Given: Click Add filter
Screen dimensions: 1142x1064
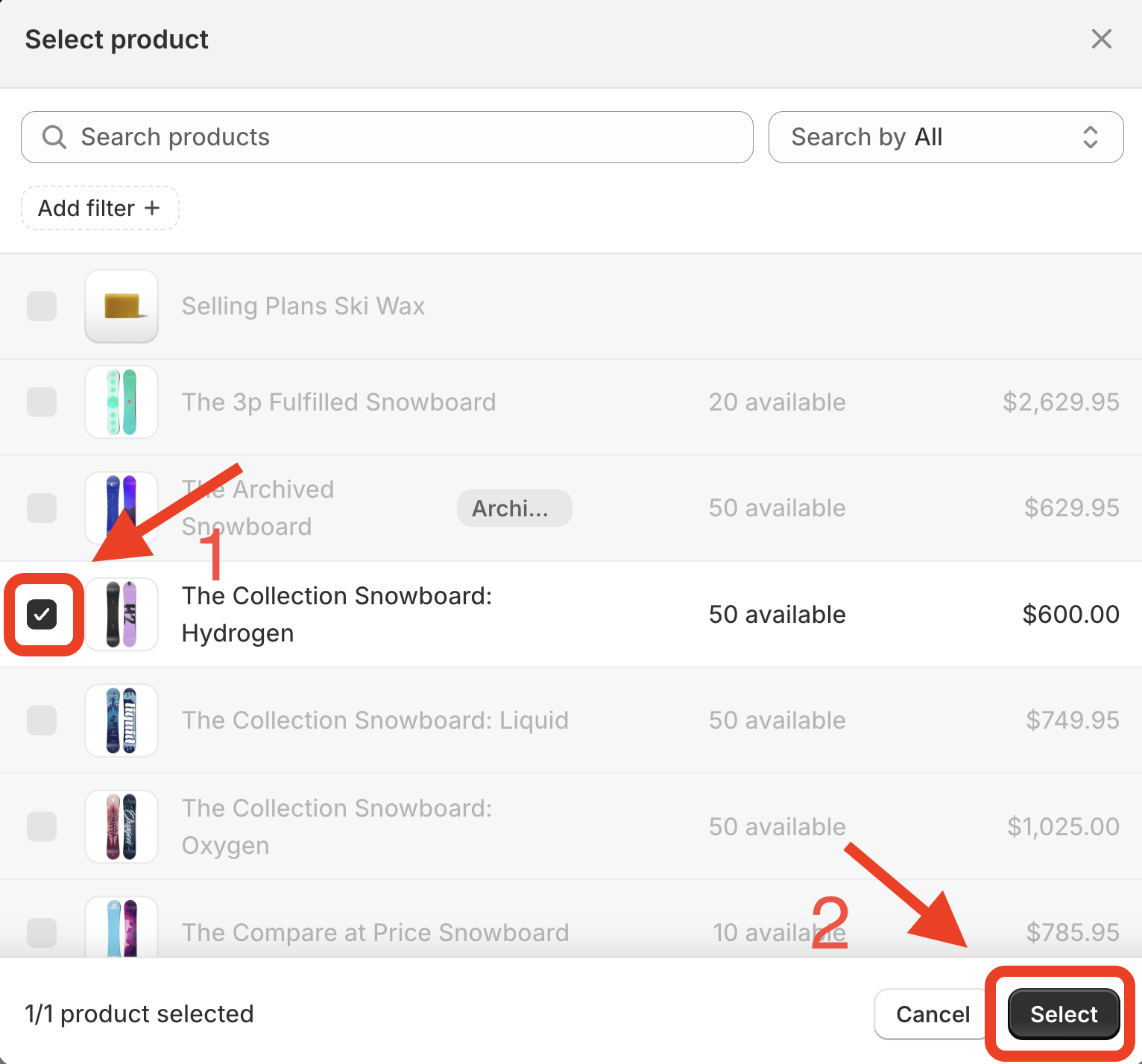Looking at the screenshot, I should 99,208.
